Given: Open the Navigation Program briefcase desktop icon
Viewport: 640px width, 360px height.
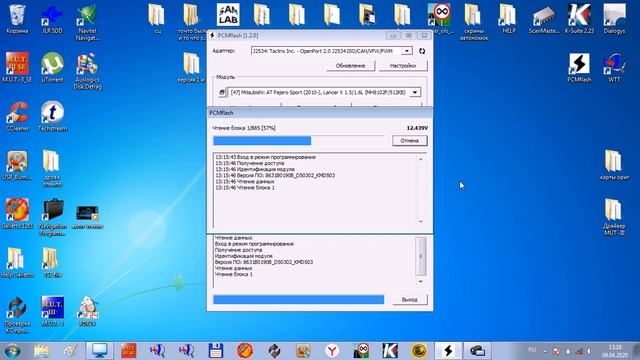Looking at the screenshot, I should click(x=53, y=217).
